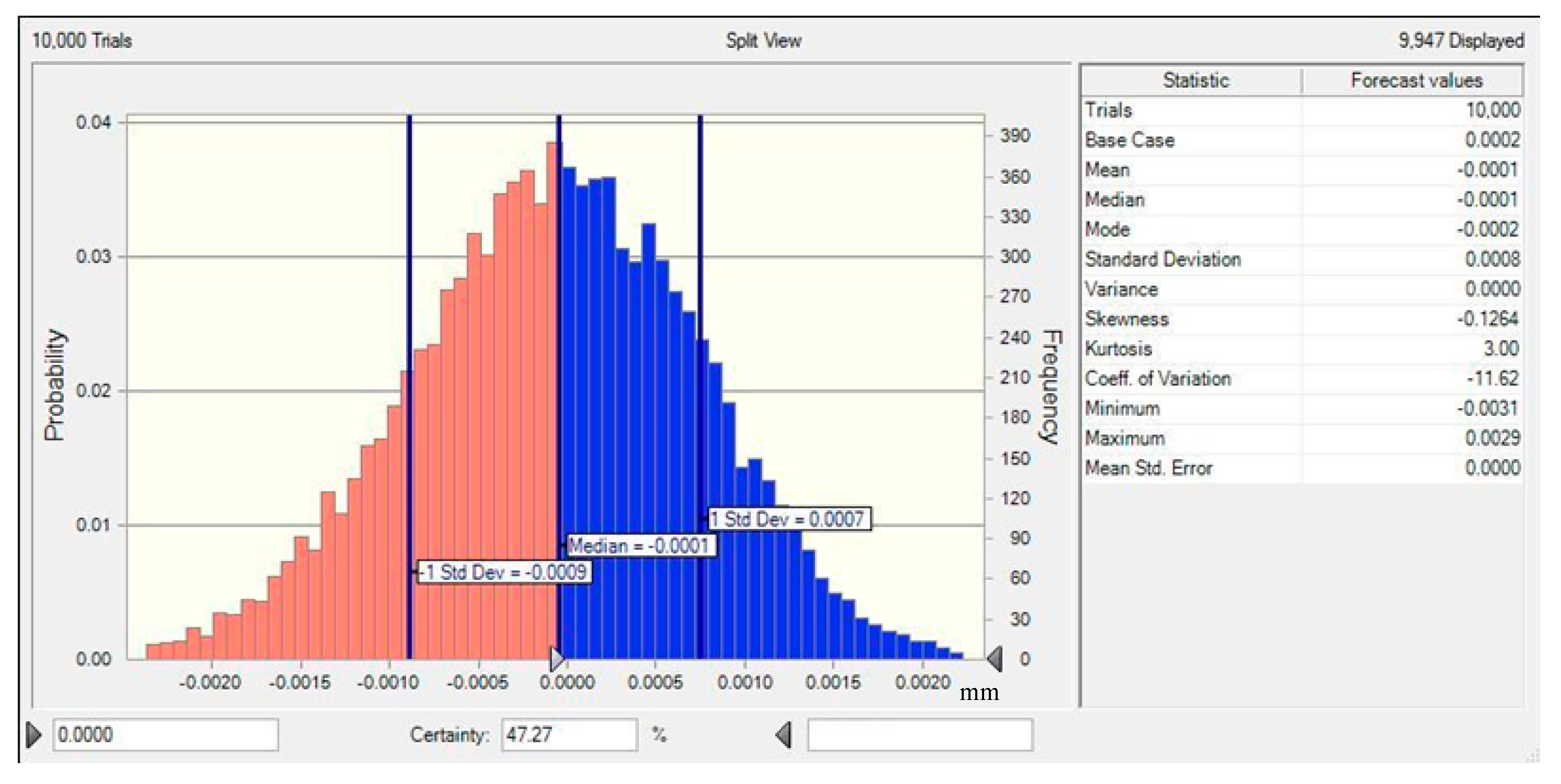Viewport: 1561px width, 784px height.
Task: Click the Split View title label
Action: click(x=763, y=41)
